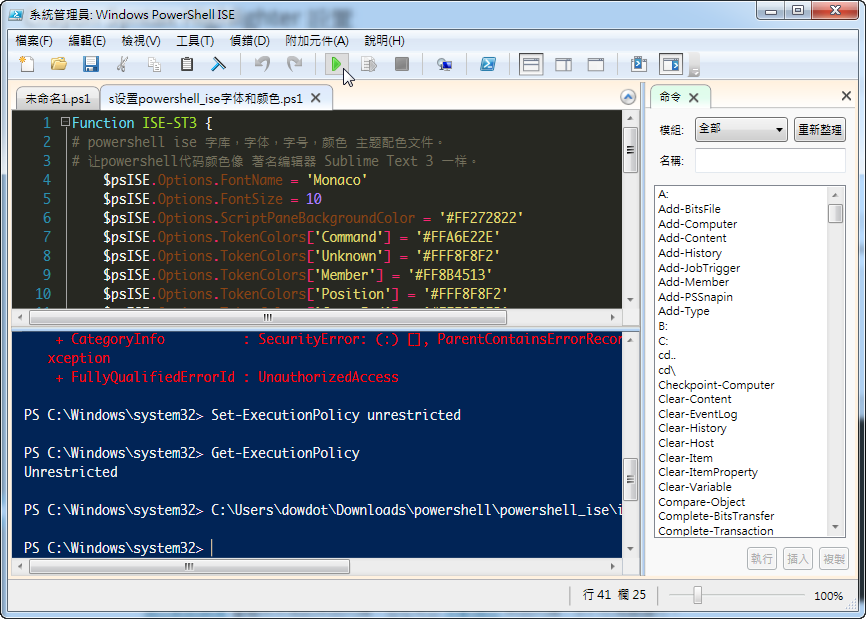The image size is (866, 619).
Task: Click the 插入 button in command pane
Action: tap(798, 559)
